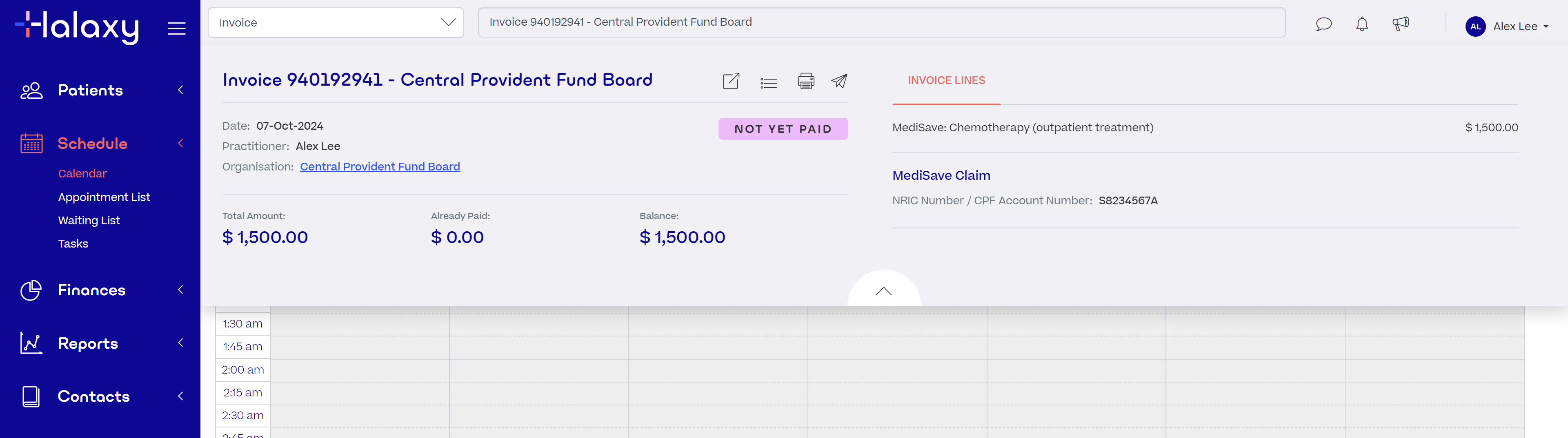Click the MediSave Claim heading
Screen dimensions: 1568x438
[941, 176]
